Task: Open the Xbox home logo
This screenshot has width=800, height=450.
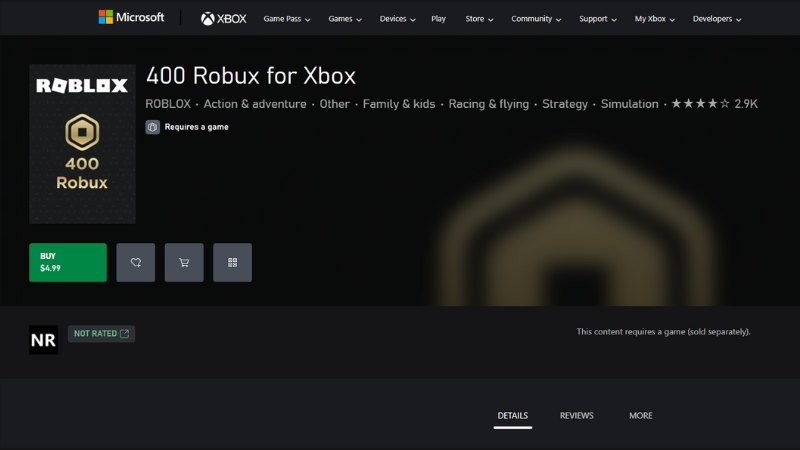Action: [x=223, y=19]
